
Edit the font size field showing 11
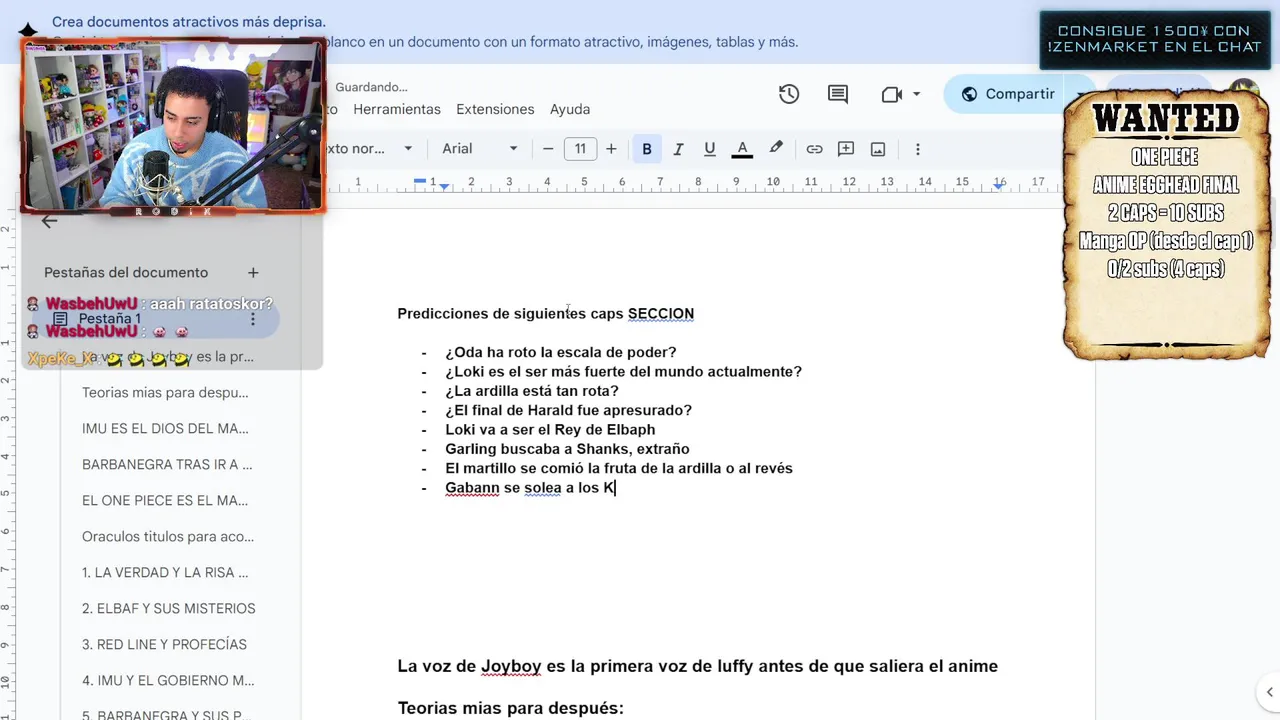pyautogui.click(x=580, y=149)
